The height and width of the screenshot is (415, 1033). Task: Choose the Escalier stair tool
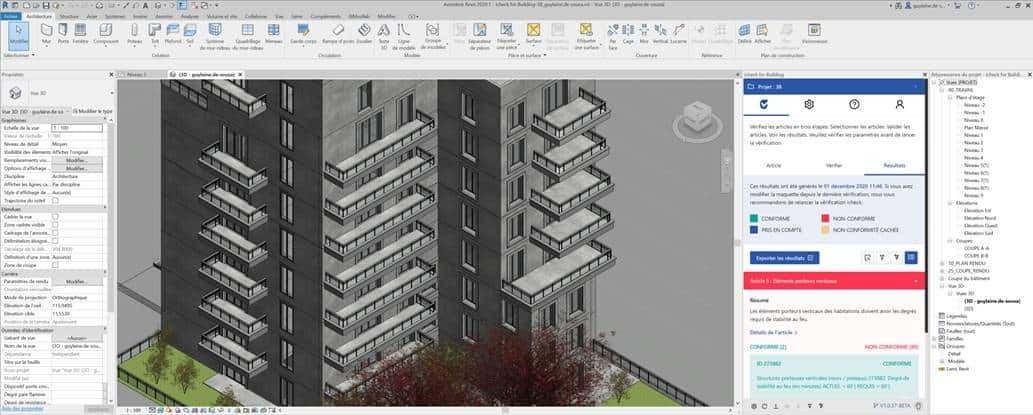(x=364, y=34)
